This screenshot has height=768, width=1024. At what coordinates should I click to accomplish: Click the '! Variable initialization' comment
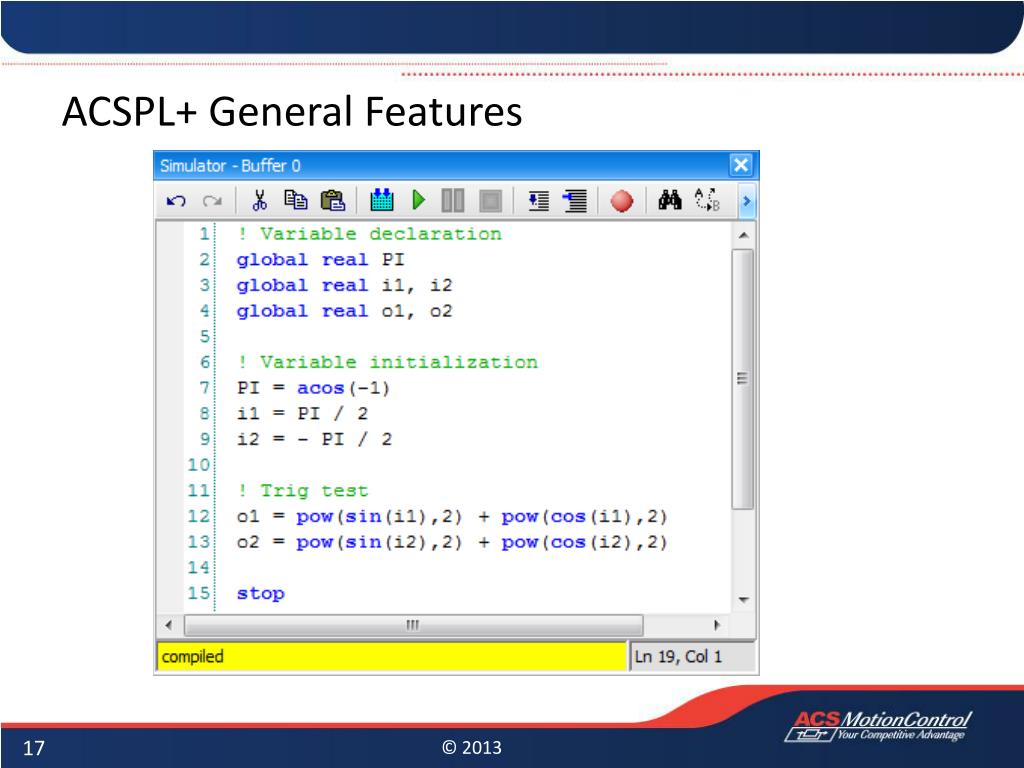[x=387, y=362]
